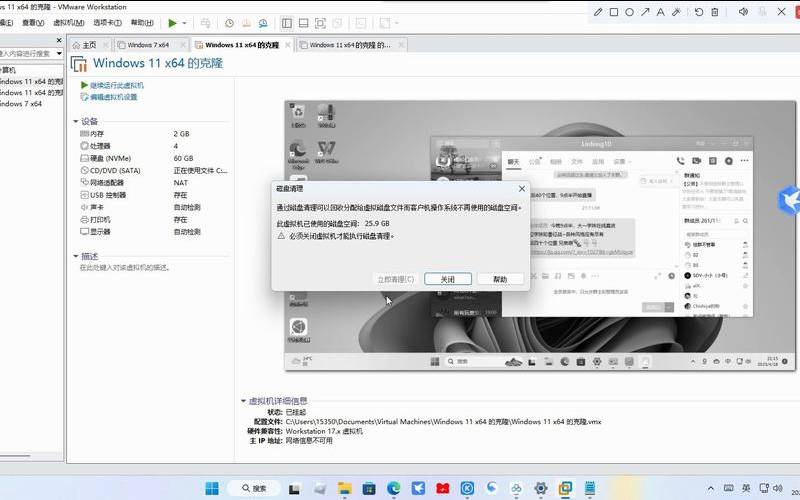Collapse the 设备 section
800x500 pixels.
tap(76, 121)
